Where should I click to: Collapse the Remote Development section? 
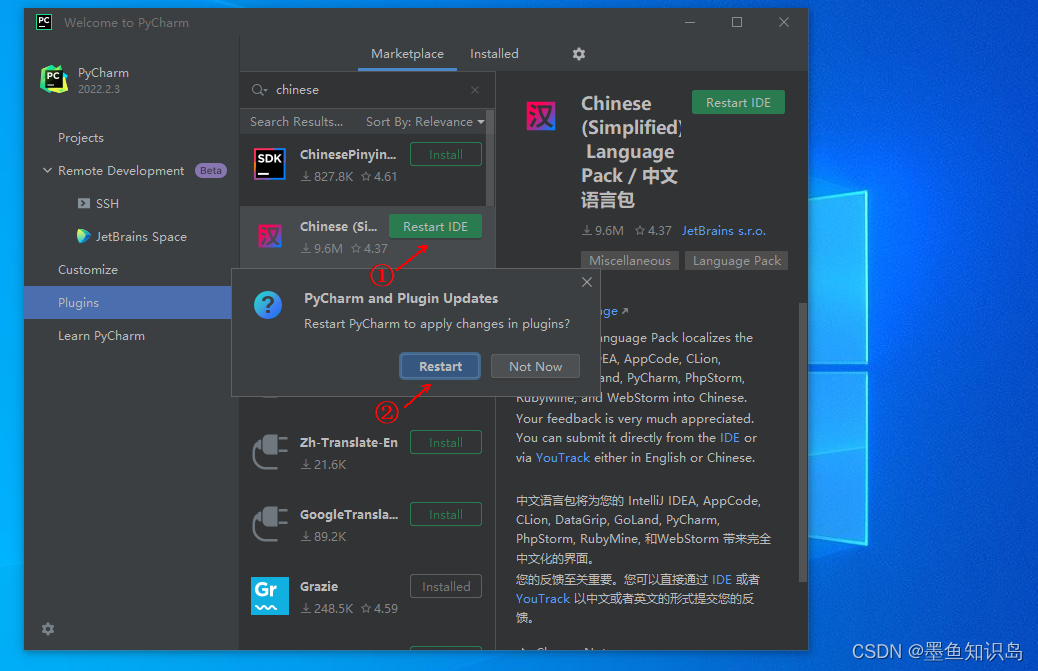pyautogui.click(x=47, y=170)
